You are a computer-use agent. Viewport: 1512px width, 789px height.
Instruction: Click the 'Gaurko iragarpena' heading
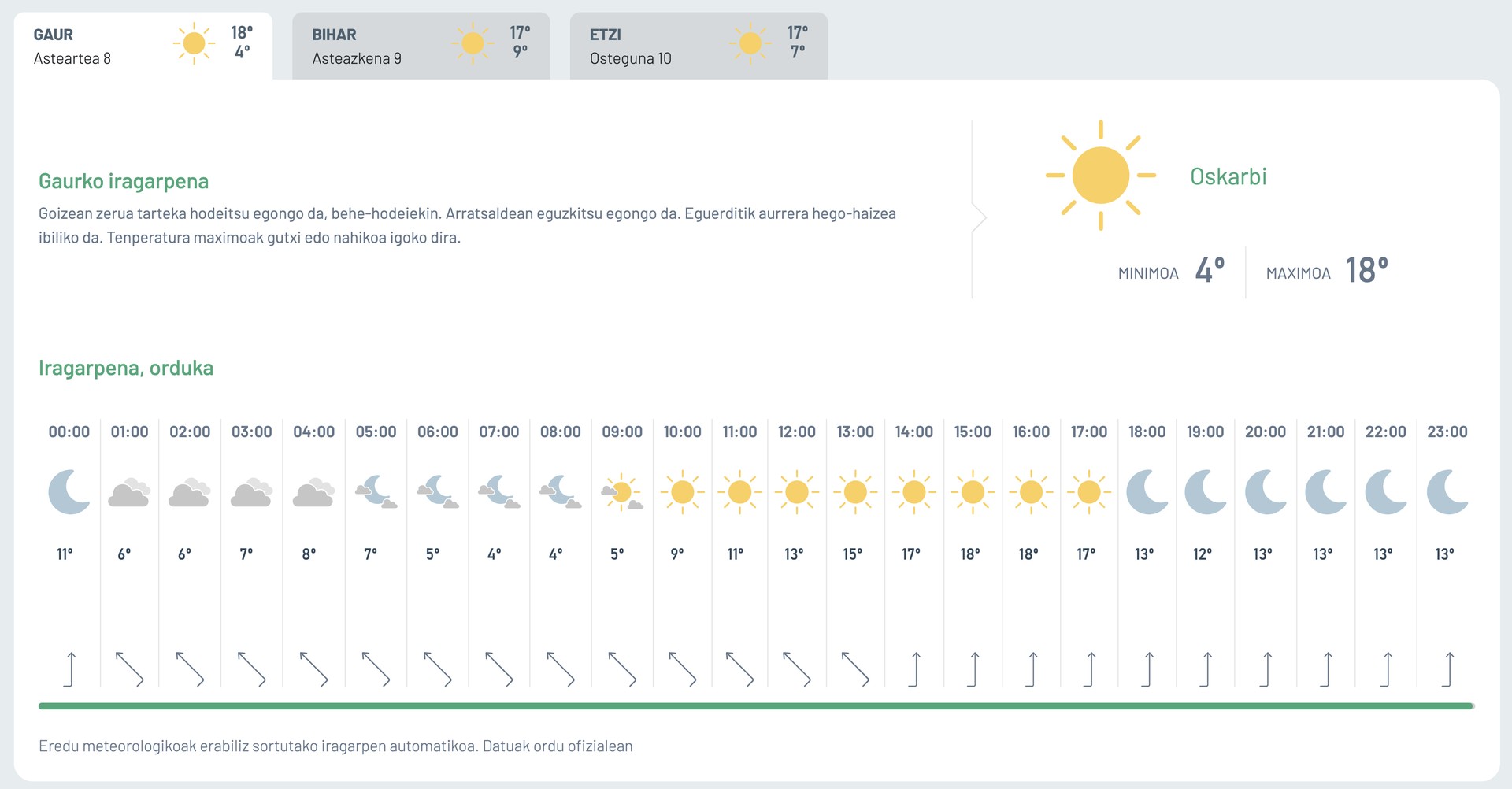pos(124,181)
